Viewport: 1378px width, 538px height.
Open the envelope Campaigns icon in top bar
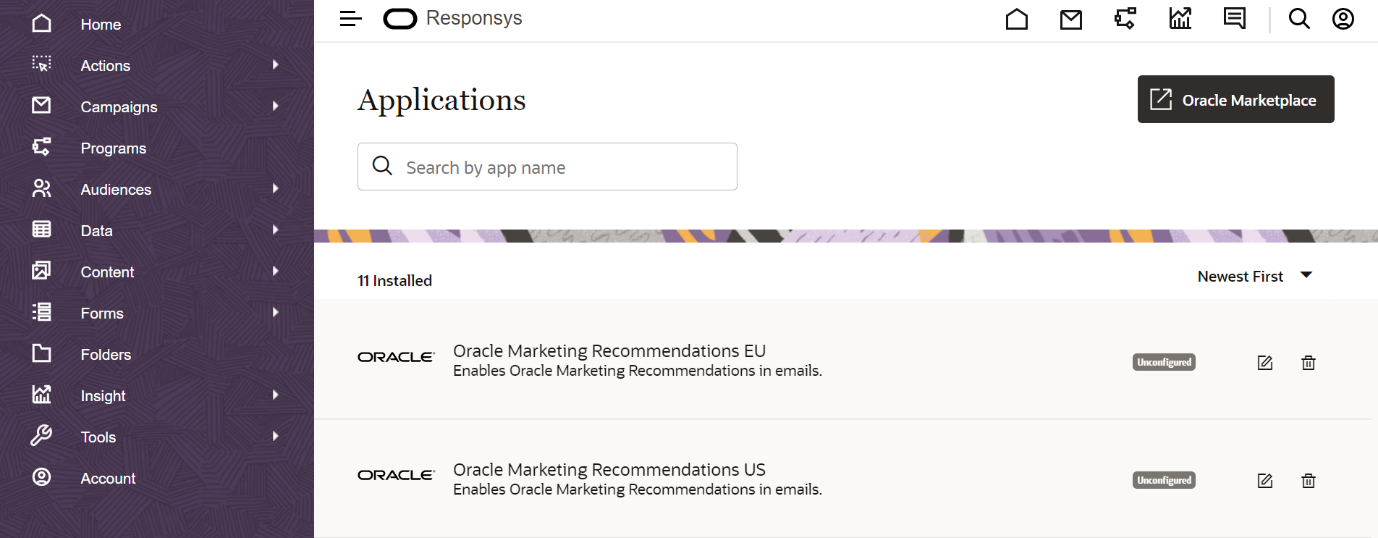[1071, 19]
